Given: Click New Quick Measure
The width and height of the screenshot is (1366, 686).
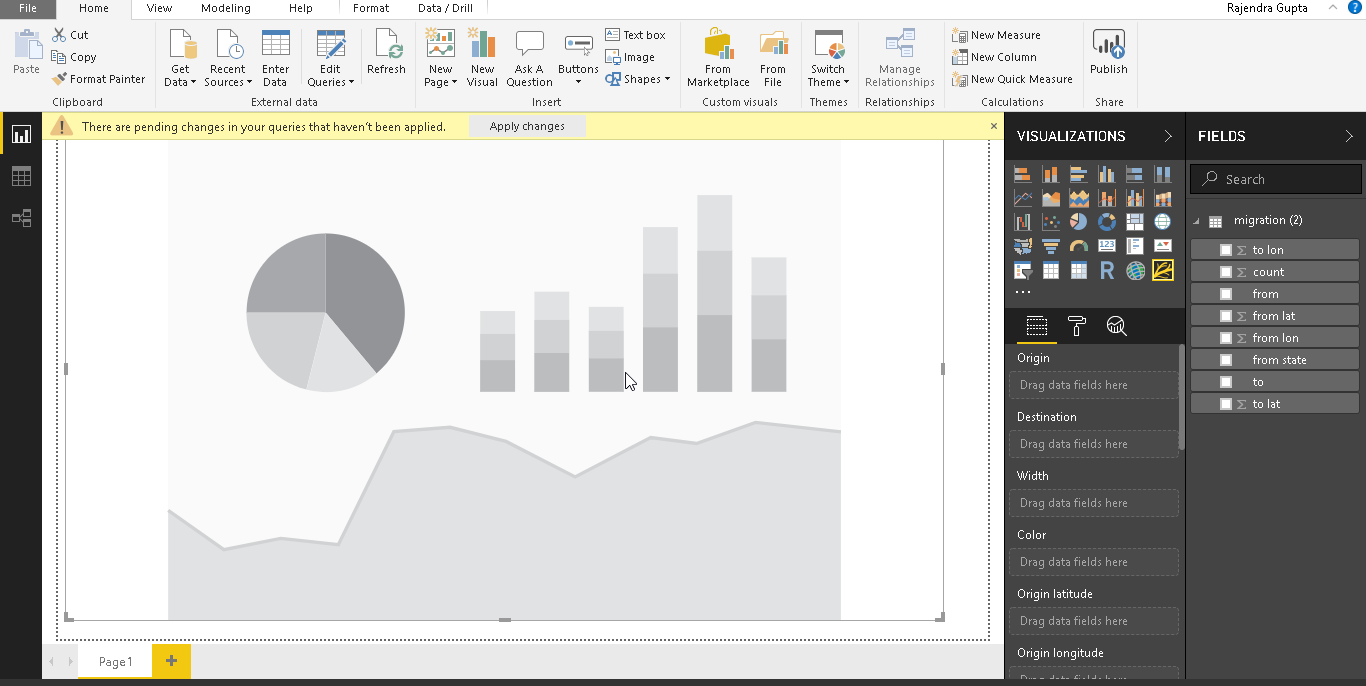Looking at the screenshot, I should point(1012,79).
